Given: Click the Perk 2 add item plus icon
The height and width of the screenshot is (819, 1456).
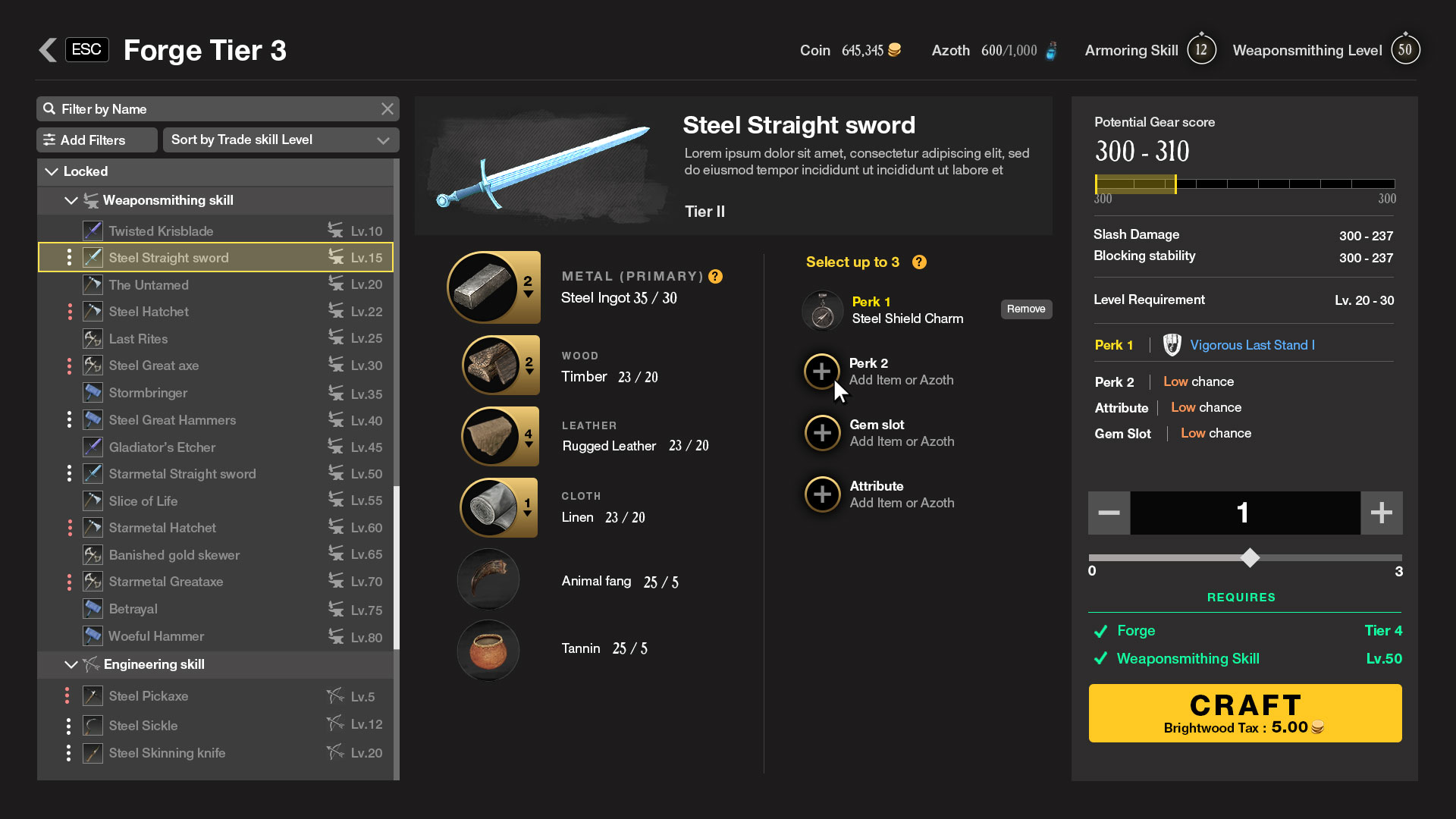Looking at the screenshot, I should 821,372.
